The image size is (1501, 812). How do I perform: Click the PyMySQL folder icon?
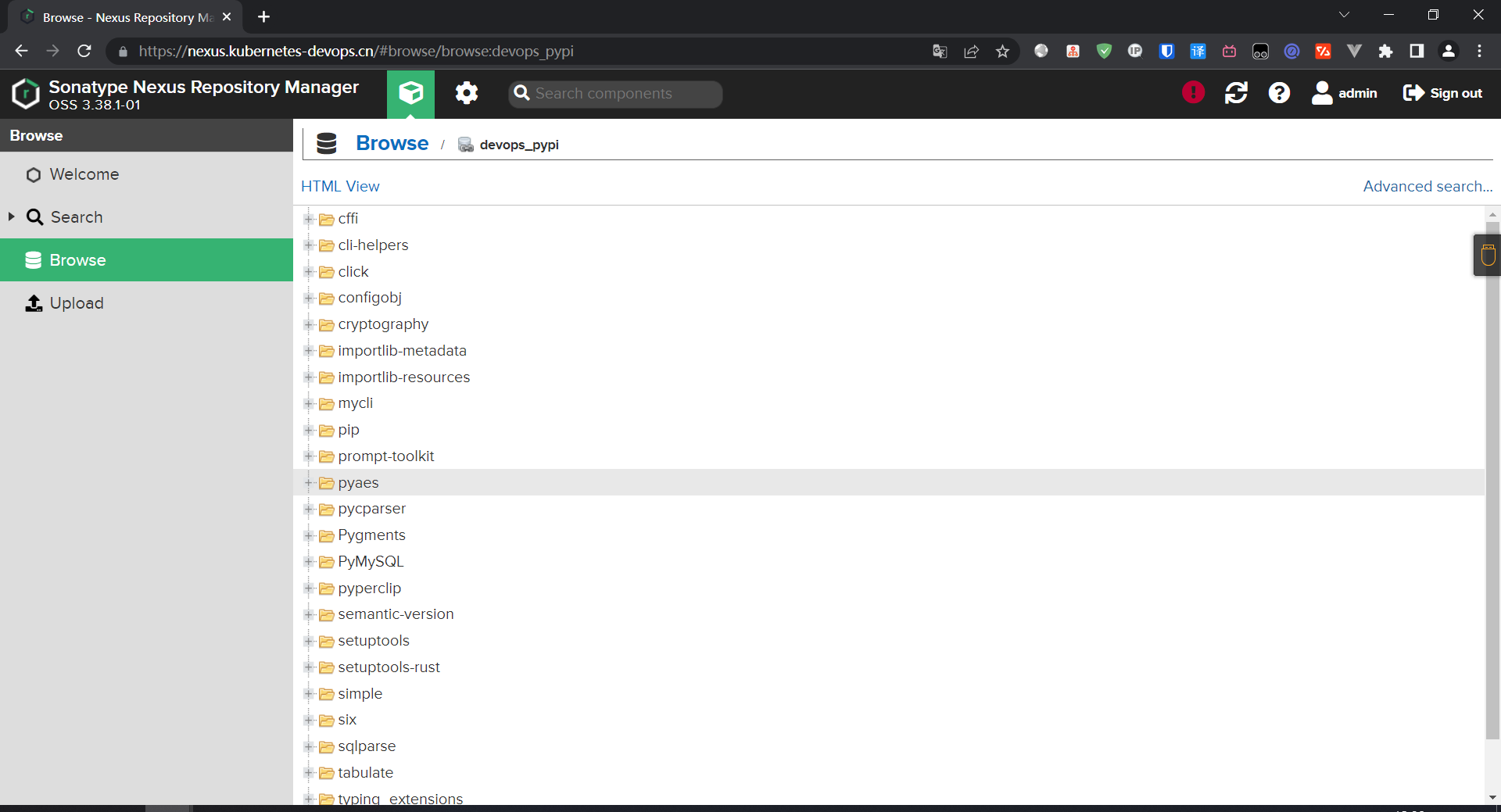[327, 562]
